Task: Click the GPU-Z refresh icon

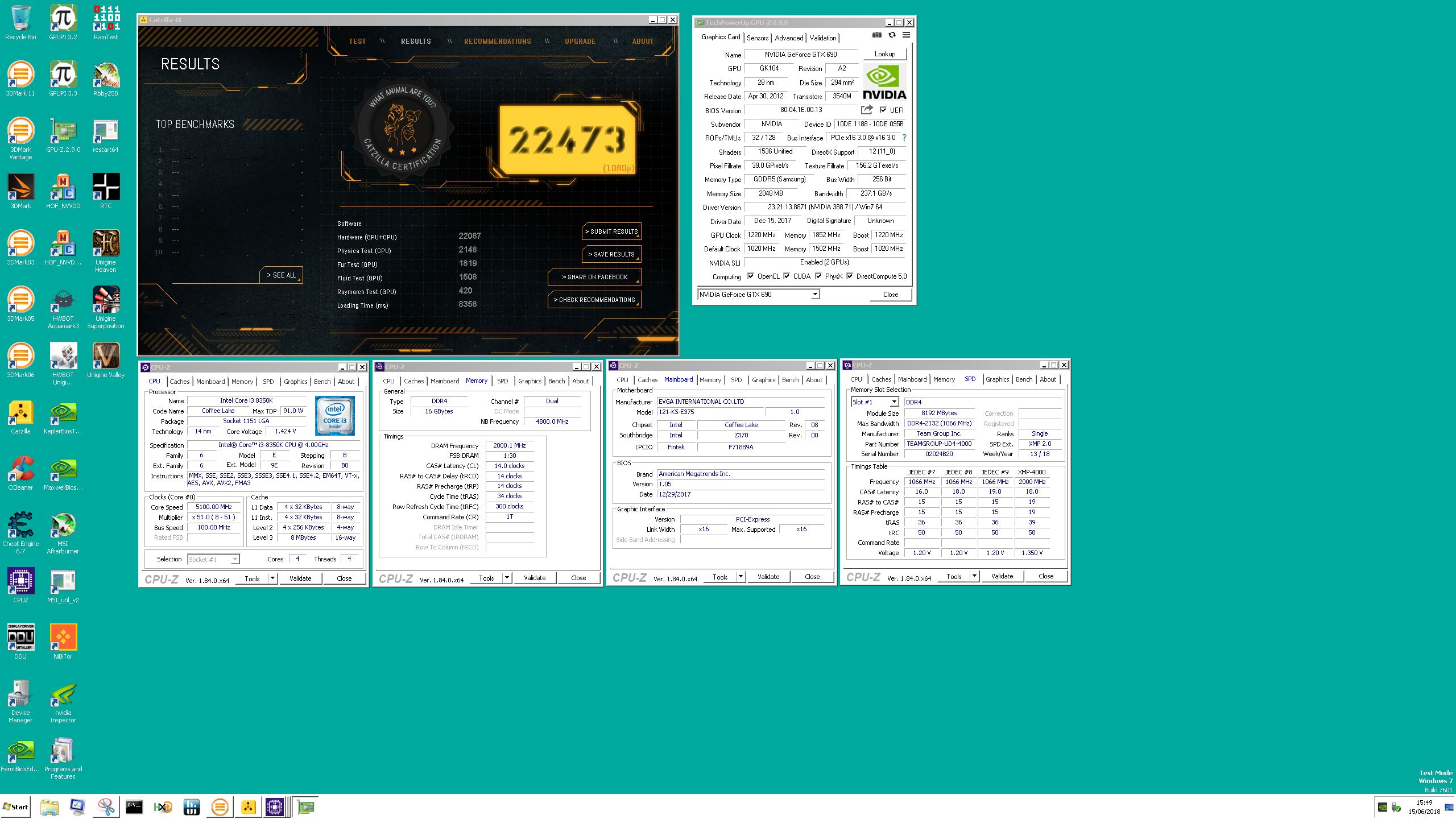Action: click(x=892, y=35)
